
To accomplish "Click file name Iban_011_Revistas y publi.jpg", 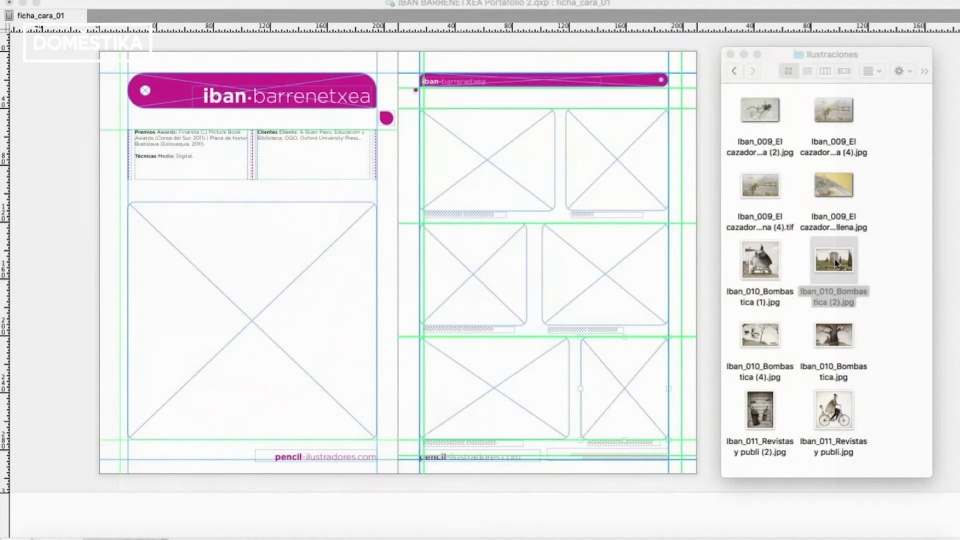I will [x=833, y=446].
